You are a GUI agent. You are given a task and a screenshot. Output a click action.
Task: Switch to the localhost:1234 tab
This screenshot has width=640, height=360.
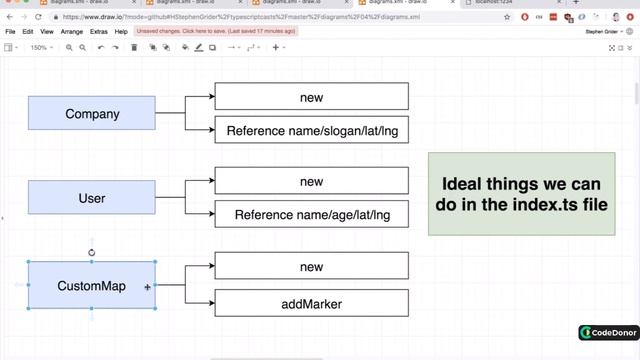coord(513,2)
